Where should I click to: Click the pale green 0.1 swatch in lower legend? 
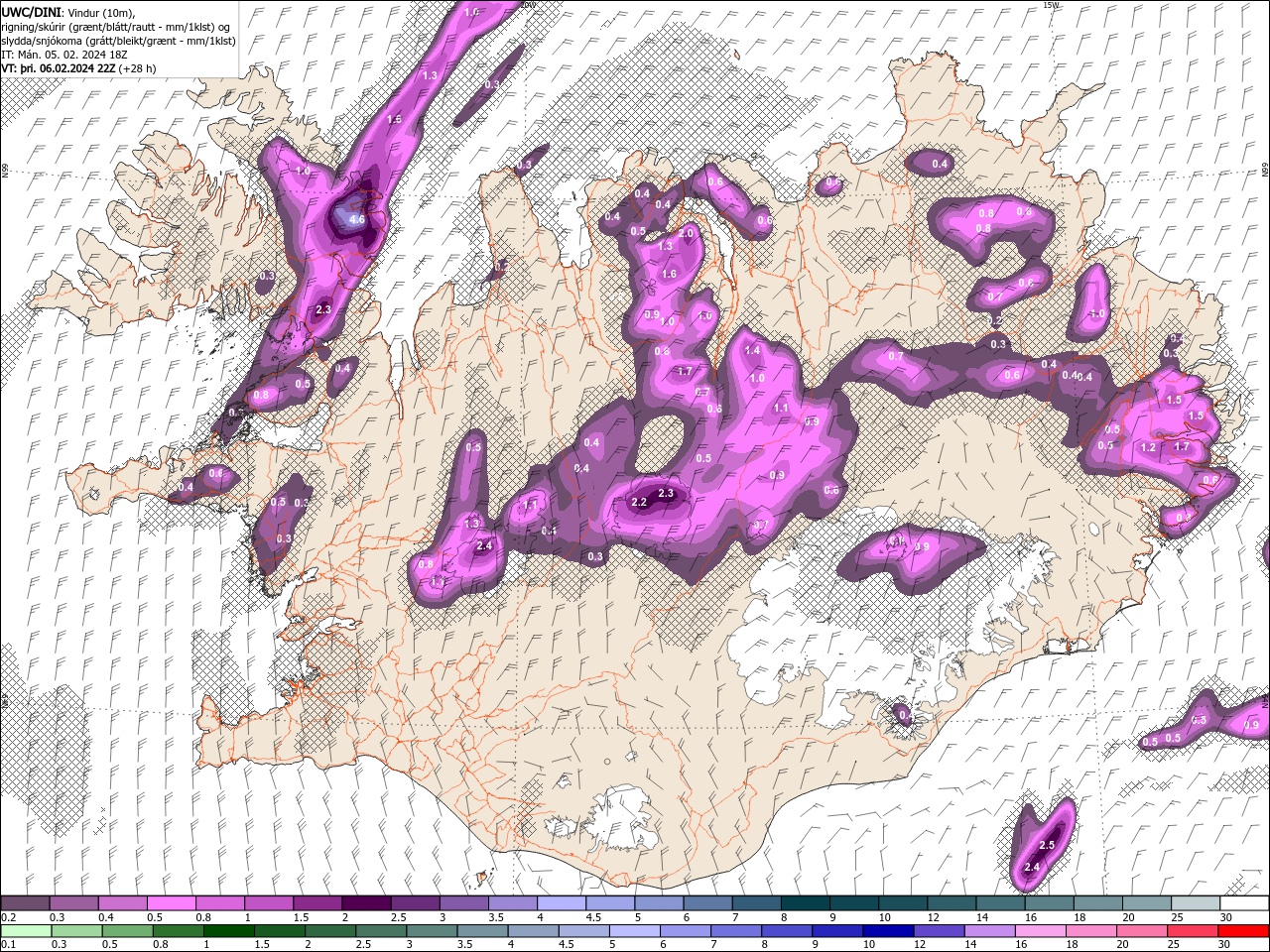pyautogui.click(x=25, y=930)
